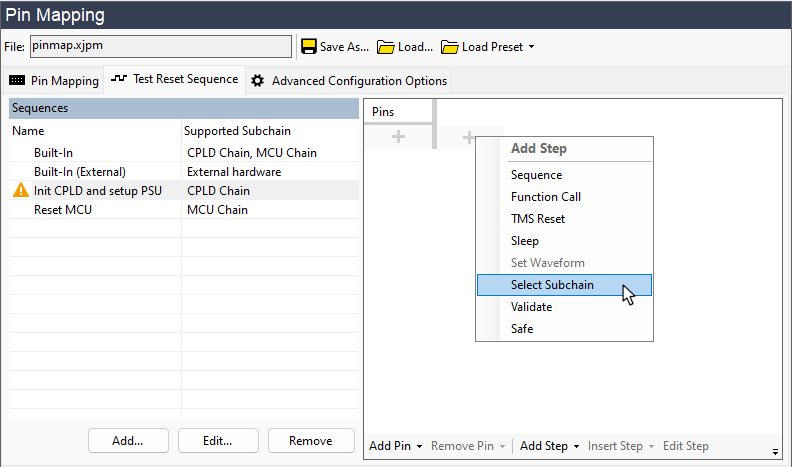Image resolution: width=792 pixels, height=467 pixels.
Task: Click the File name input field
Action: 159,46
